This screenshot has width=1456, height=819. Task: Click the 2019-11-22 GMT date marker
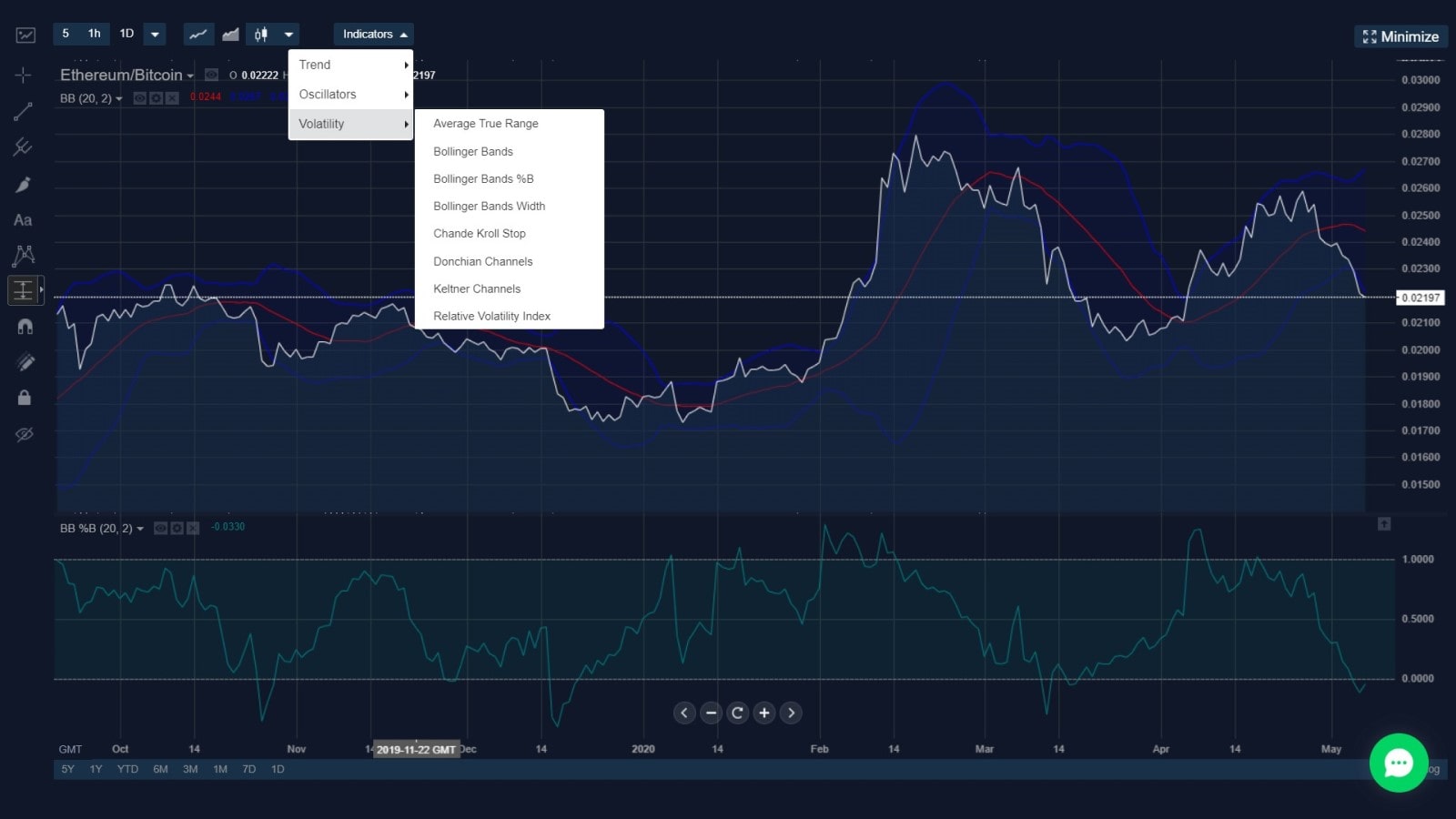[416, 750]
